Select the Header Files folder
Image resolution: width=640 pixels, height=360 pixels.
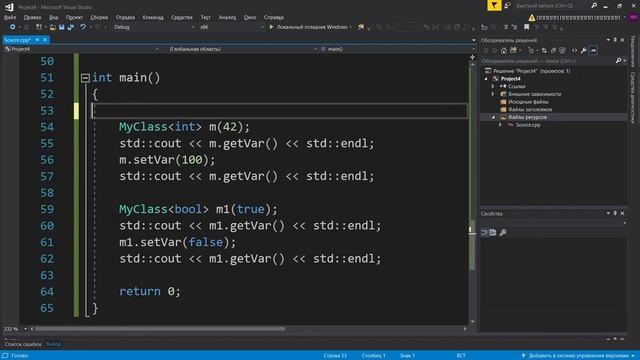point(530,109)
